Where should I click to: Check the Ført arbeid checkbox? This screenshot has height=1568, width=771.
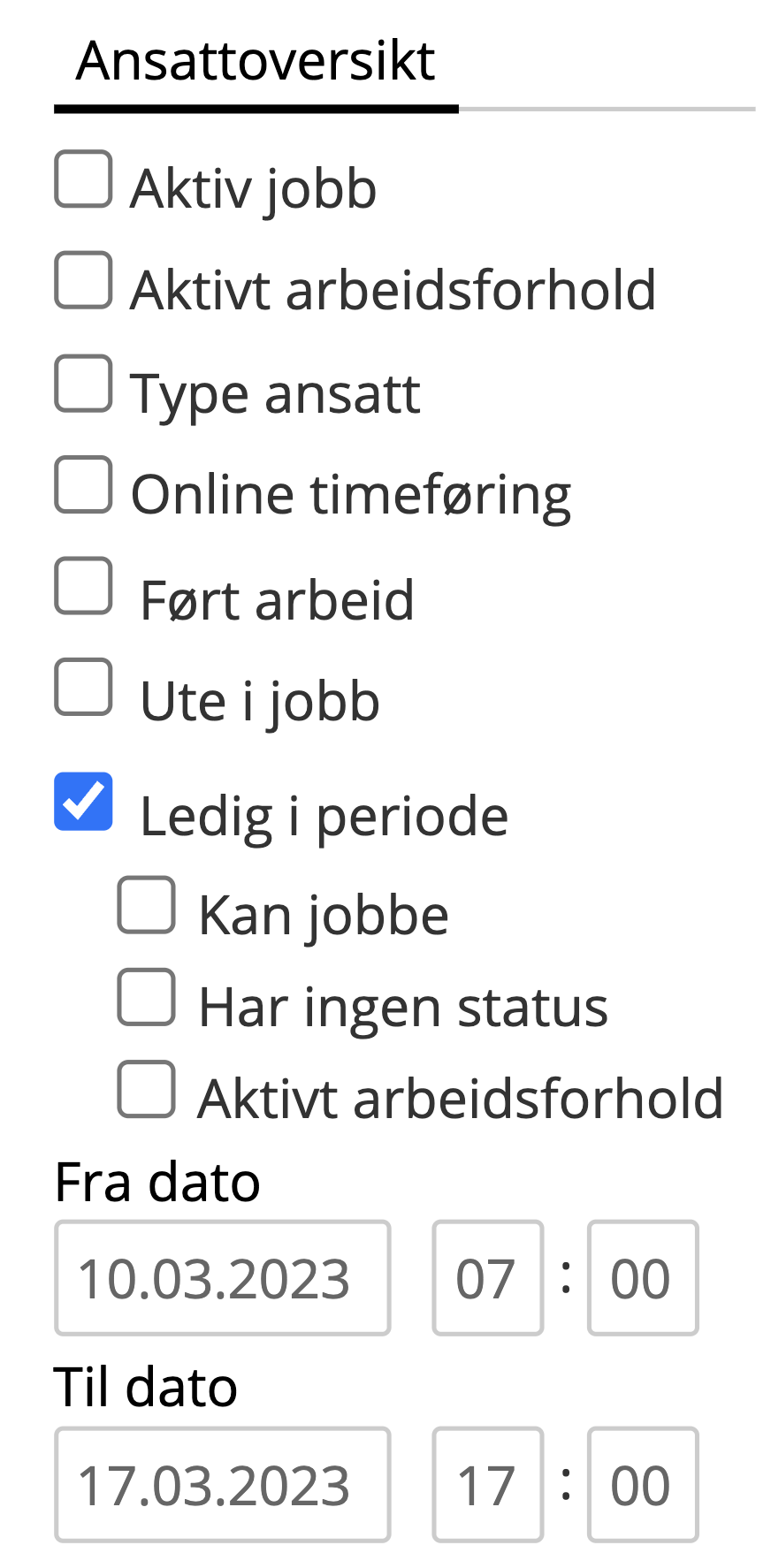pyautogui.click(x=83, y=586)
